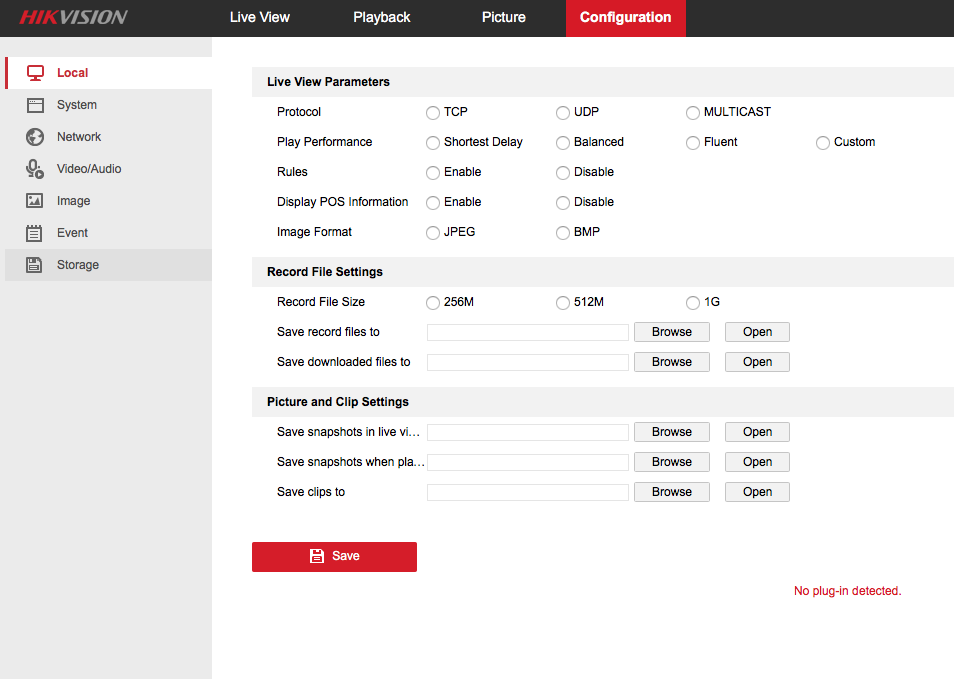Open Image settings via picture icon
Screen dimensions: 954x679
pos(35,201)
